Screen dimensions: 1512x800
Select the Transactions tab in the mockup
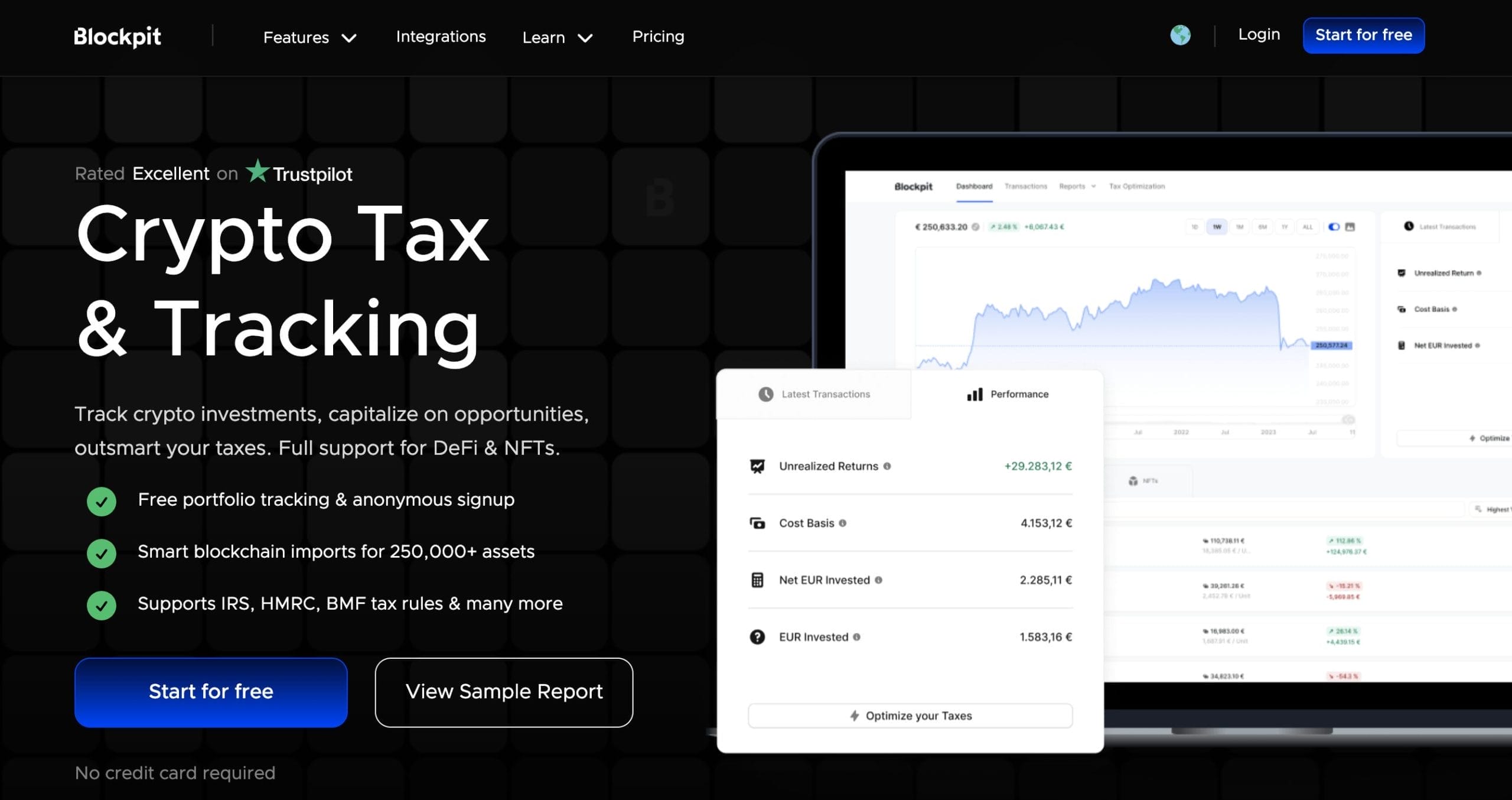pyautogui.click(x=1025, y=186)
